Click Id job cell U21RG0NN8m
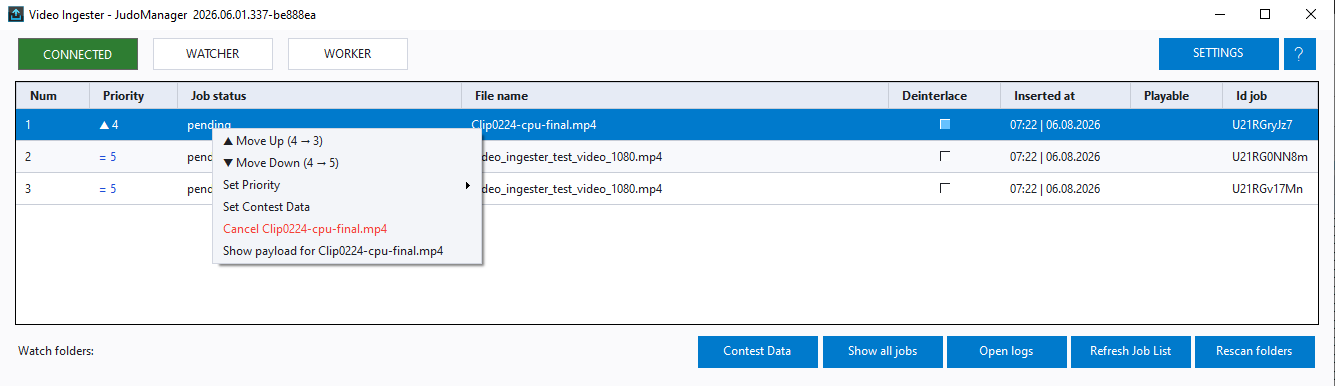This screenshot has width=1335, height=386. [x=1269, y=157]
